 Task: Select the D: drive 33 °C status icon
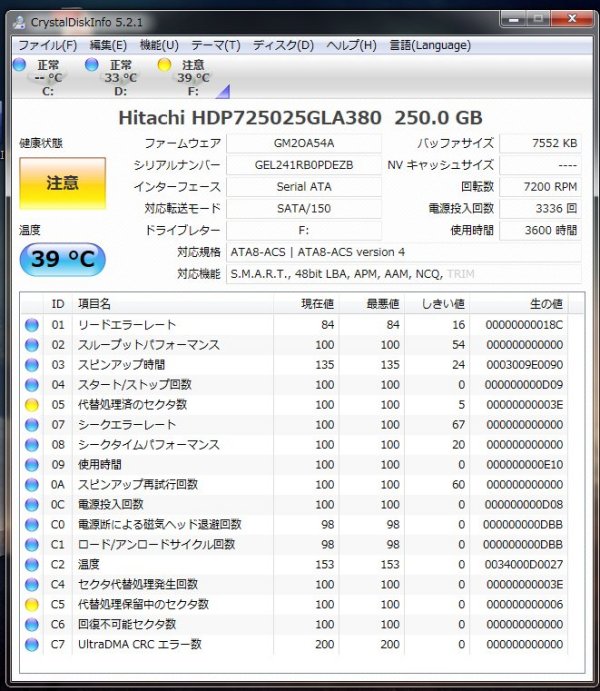tap(92, 65)
